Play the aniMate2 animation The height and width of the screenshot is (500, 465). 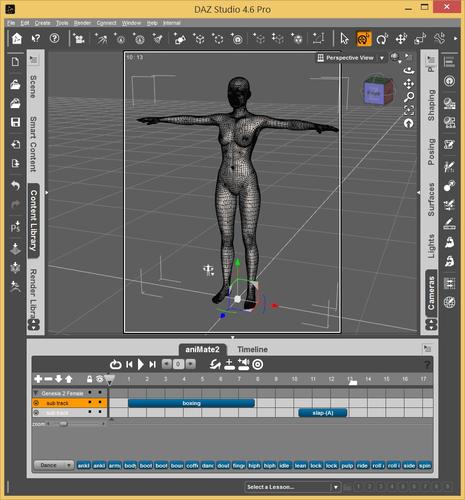tap(141, 364)
